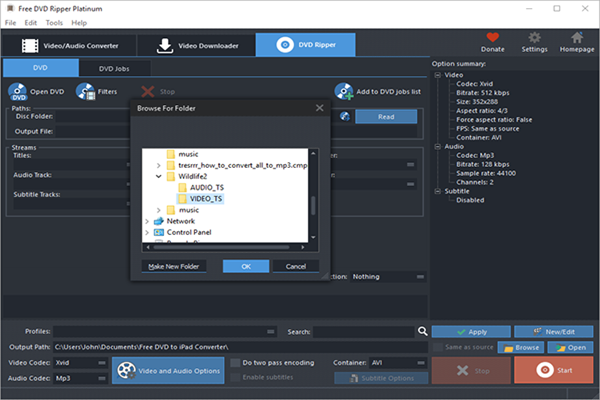Enable Do two pass encoding checkbox

[235, 362]
